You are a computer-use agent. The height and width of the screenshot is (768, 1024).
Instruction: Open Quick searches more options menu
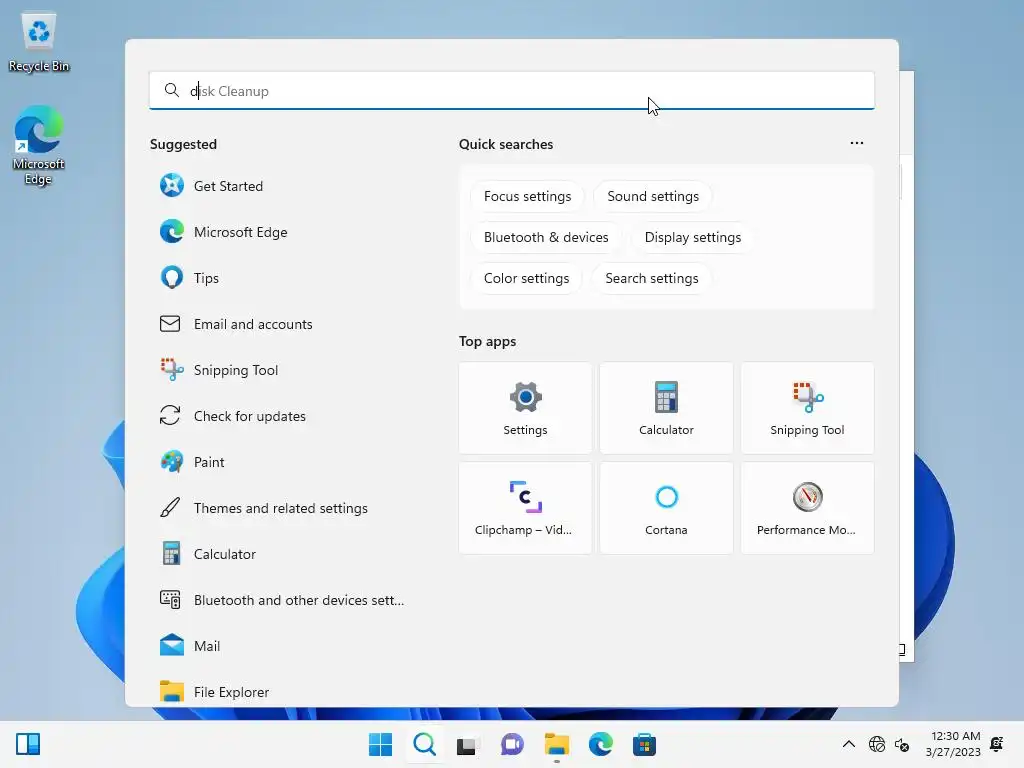pos(857,143)
